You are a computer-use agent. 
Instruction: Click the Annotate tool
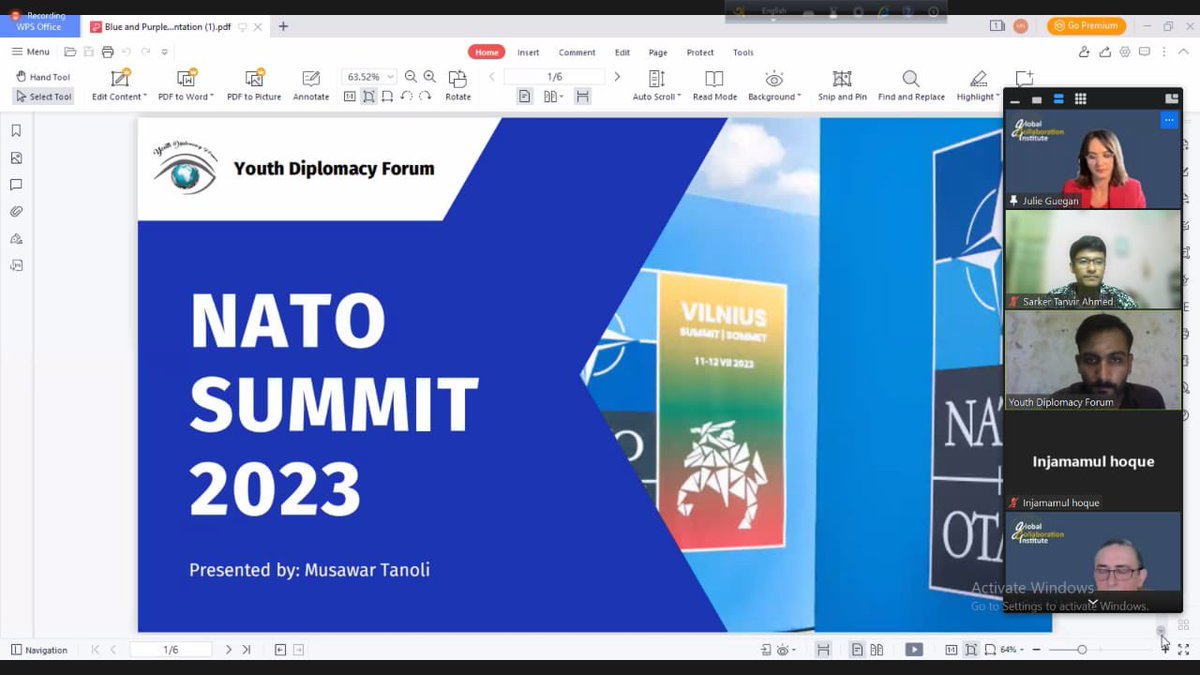(x=311, y=85)
